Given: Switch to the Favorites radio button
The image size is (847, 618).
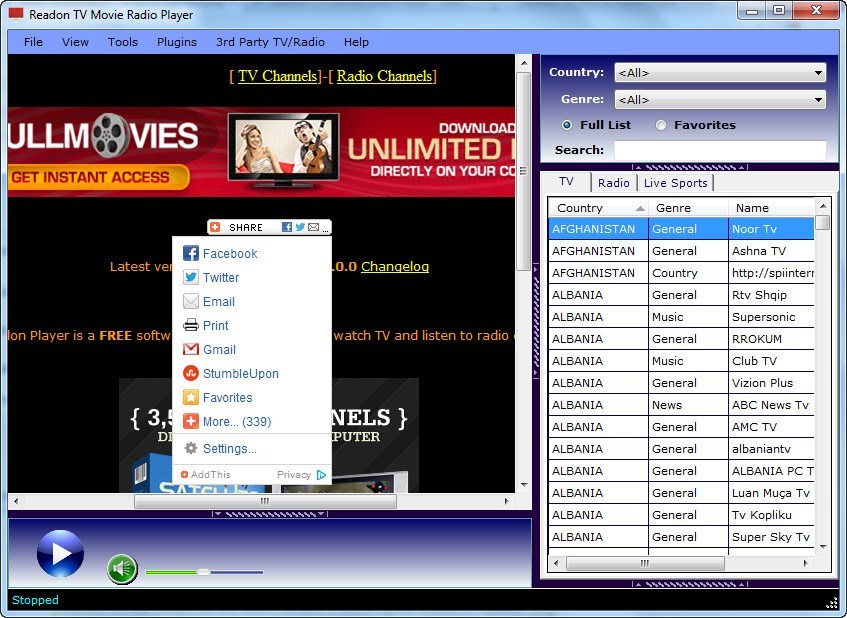Looking at the screenshot, I should [659, 124].
